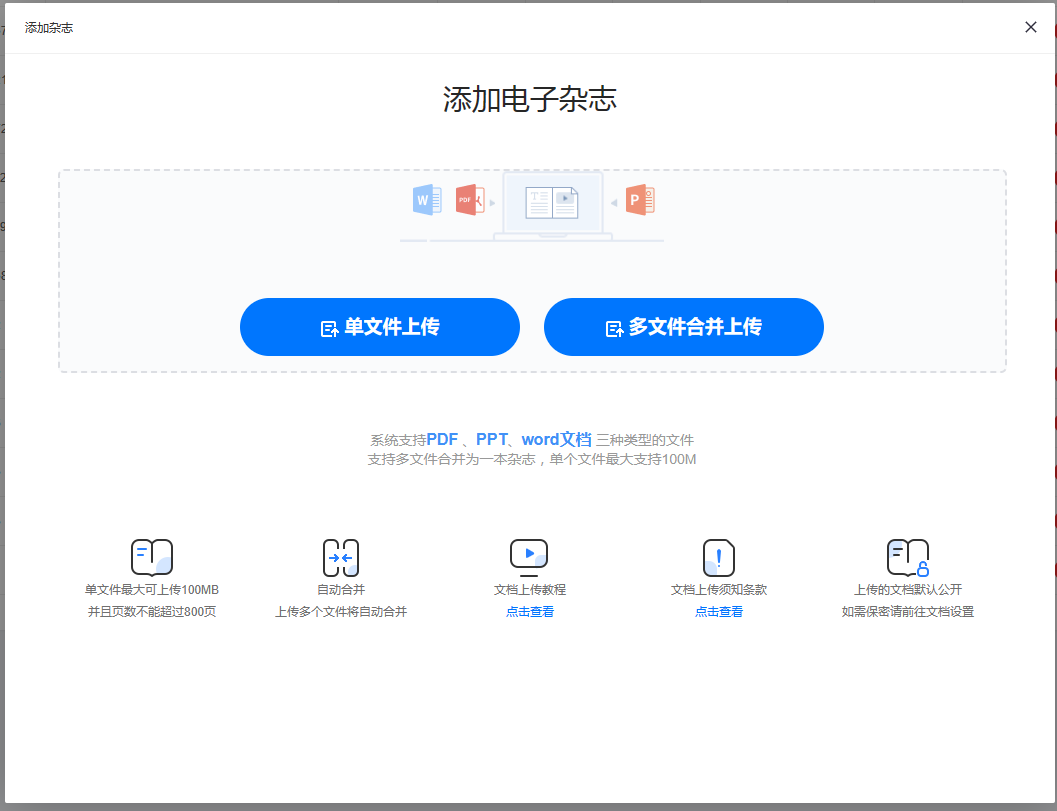Viewport: 1057px width, 811px height.
Task: Click the auto merge (自动合并) icon
Action: 341,557
